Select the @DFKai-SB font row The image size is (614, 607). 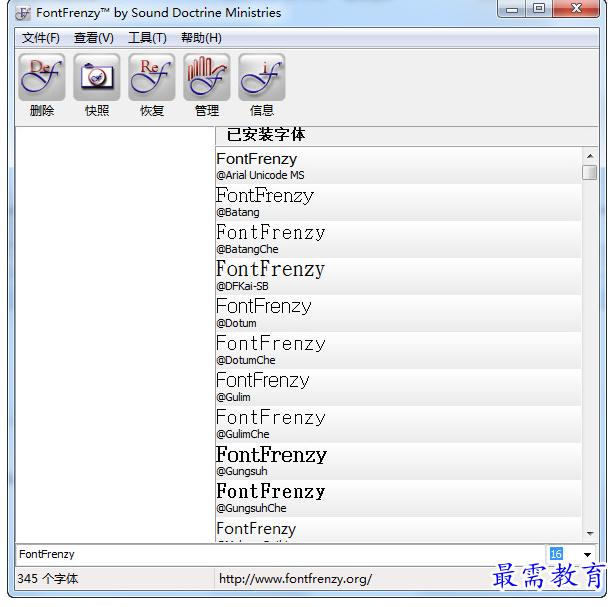[x=398, y=276]
